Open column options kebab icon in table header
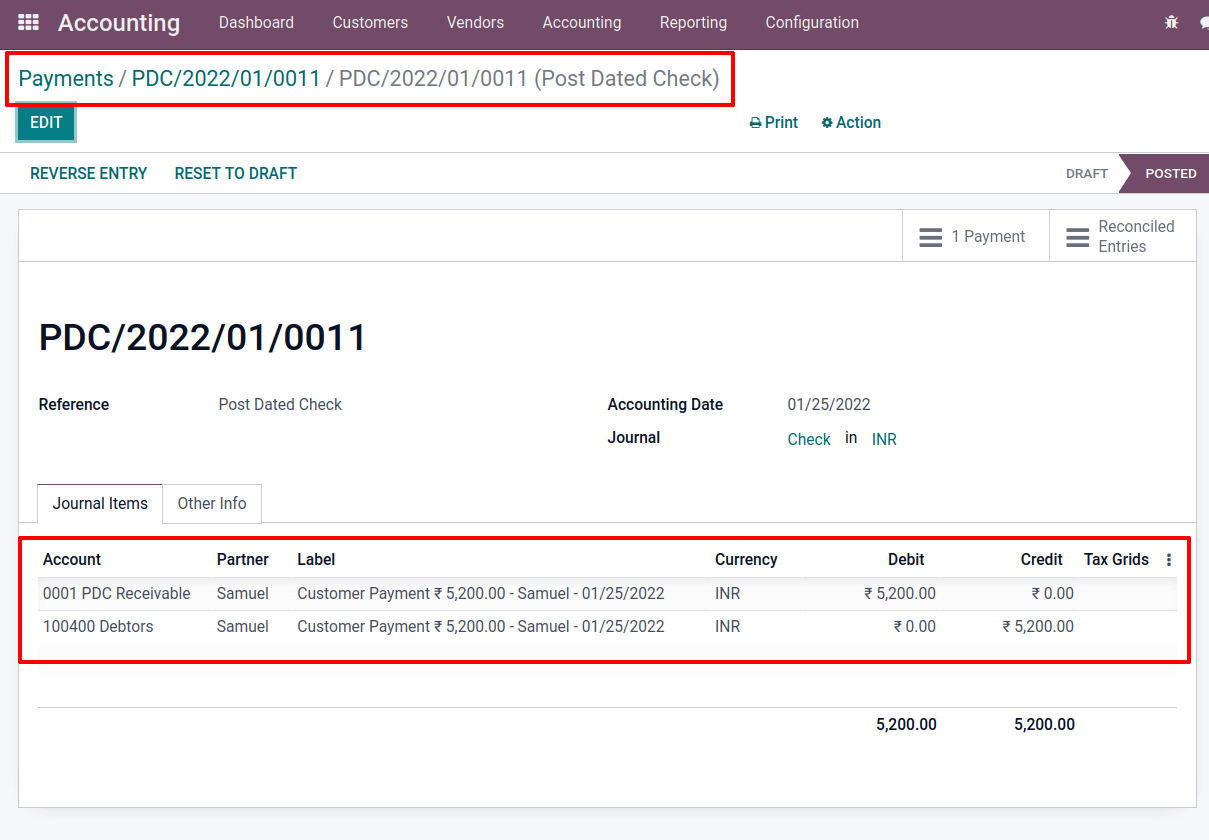 point(1169,560)
